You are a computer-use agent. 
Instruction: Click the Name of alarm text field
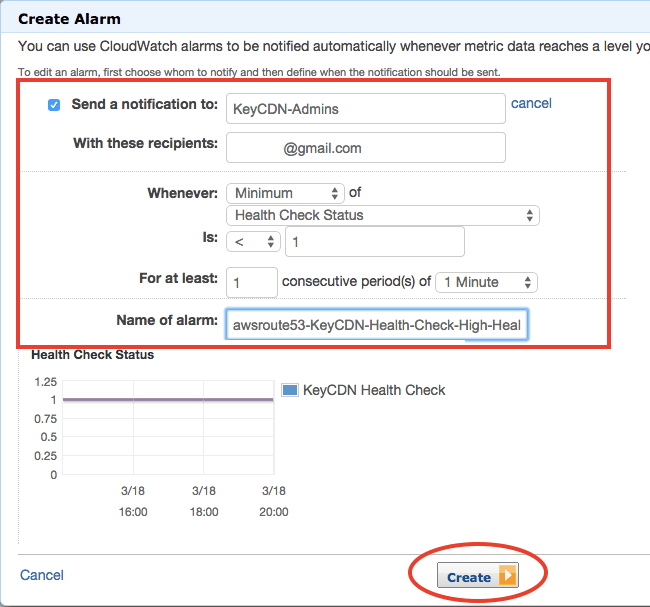coord(377,325)
